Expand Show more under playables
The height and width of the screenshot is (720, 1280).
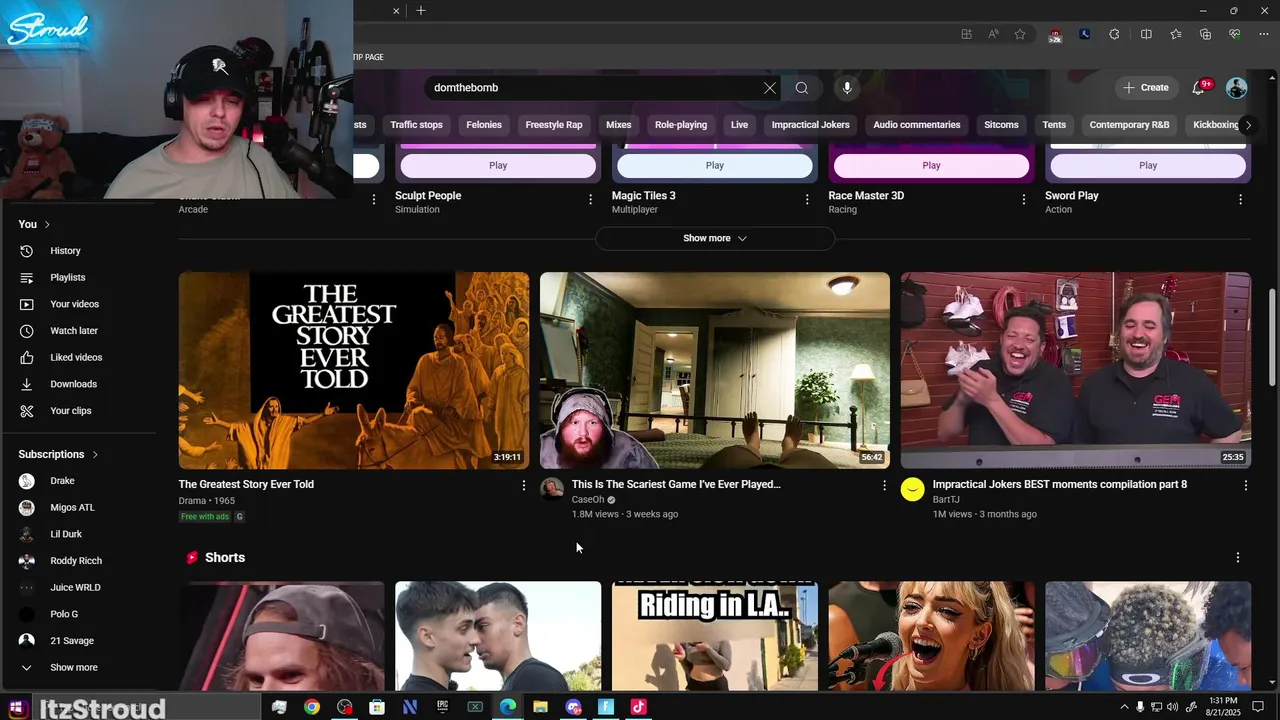(715, 238)
